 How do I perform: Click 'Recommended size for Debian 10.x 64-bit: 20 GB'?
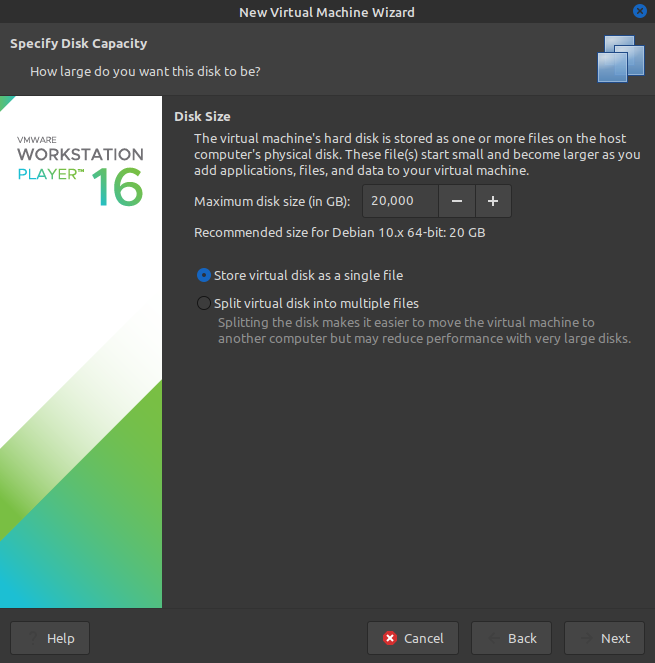pyautogui.click(x=340, y=232)
